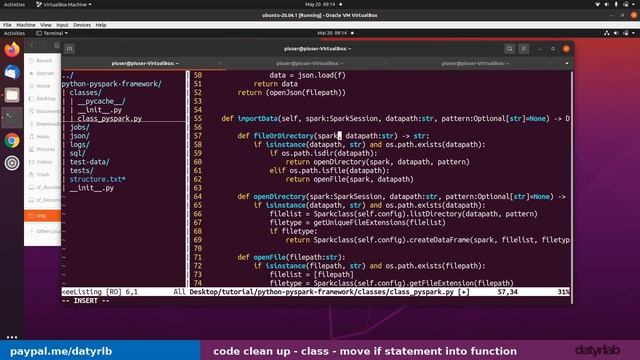
Task: Open the Files app in the dock
Action: tap(12, 95)
